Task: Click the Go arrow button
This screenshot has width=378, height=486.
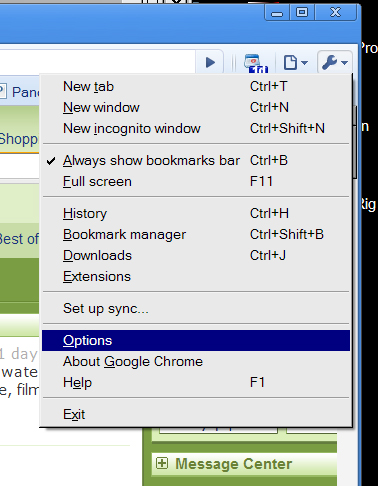Action: 210,62
